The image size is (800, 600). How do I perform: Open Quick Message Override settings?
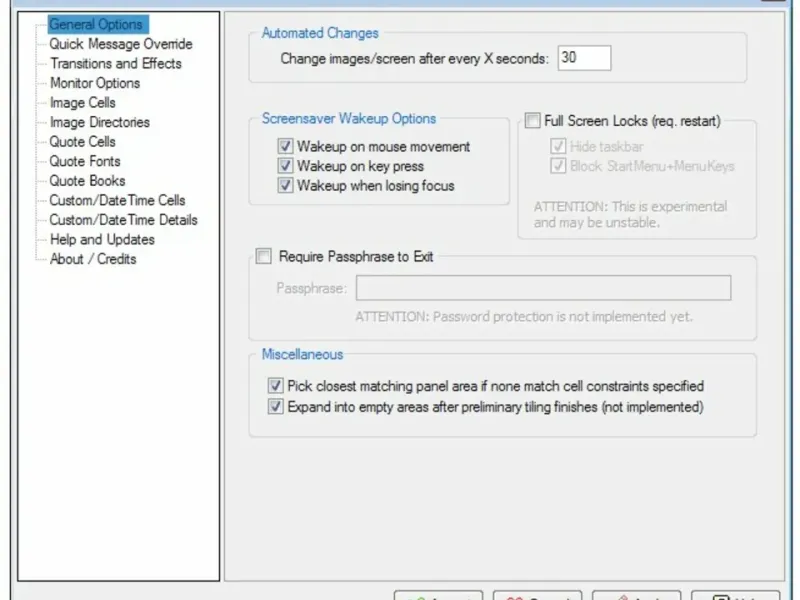(121, 44)
